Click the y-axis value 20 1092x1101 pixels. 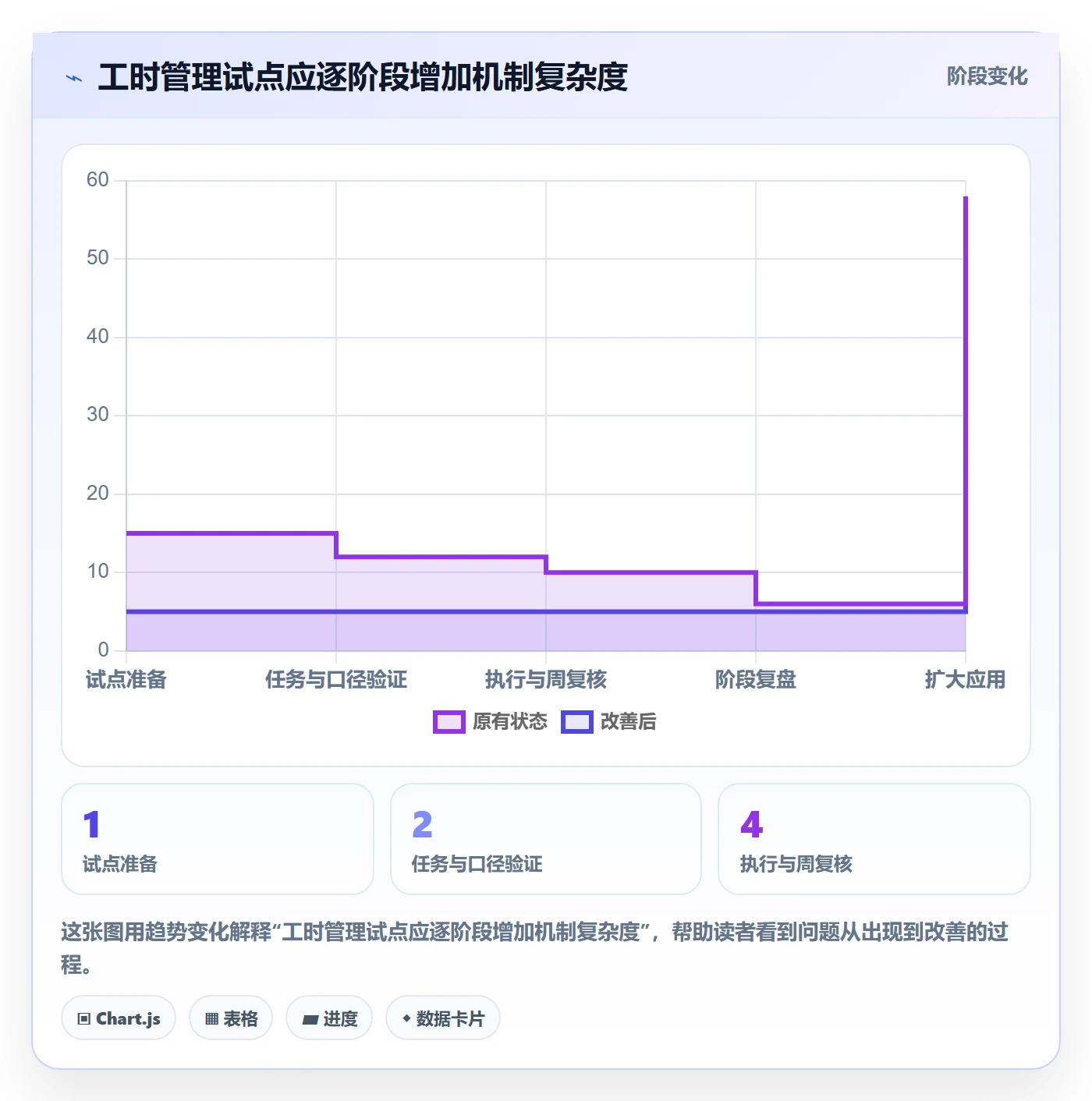(x=97, y=494)
